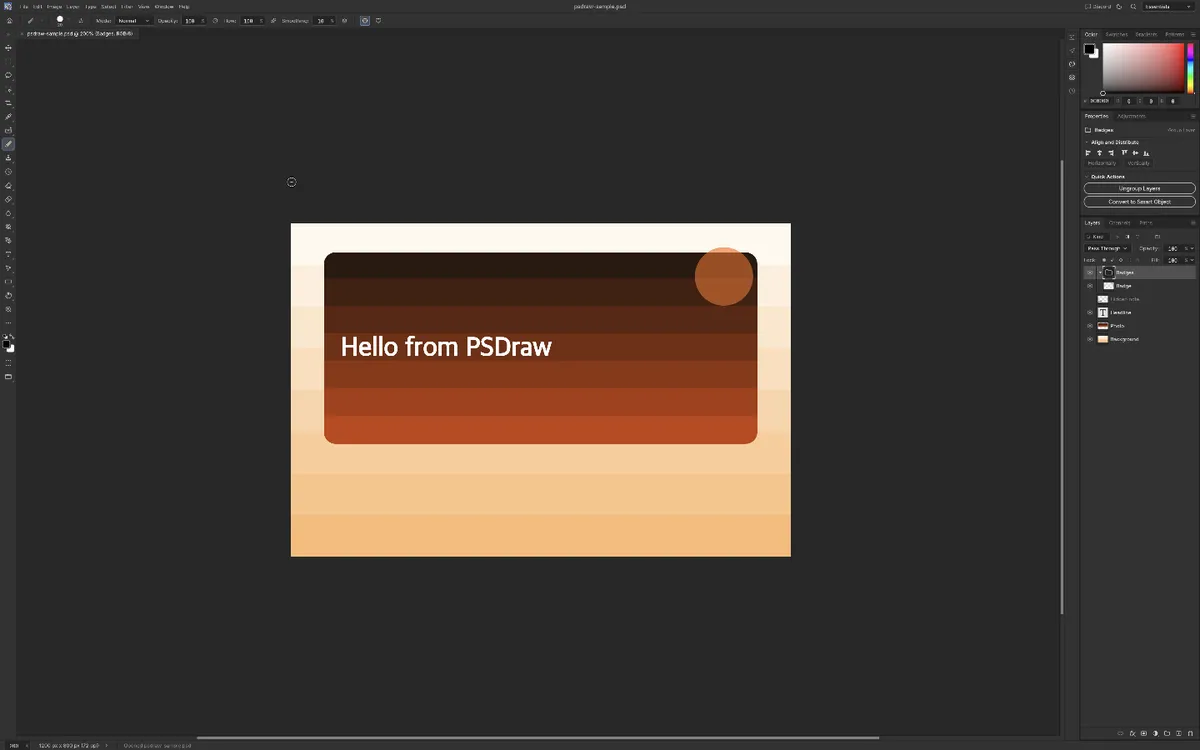Click the Ungroup Layers button
Image resolution: width=1200 pixels, height=750 pixels.
click(x=1139, y=188)
